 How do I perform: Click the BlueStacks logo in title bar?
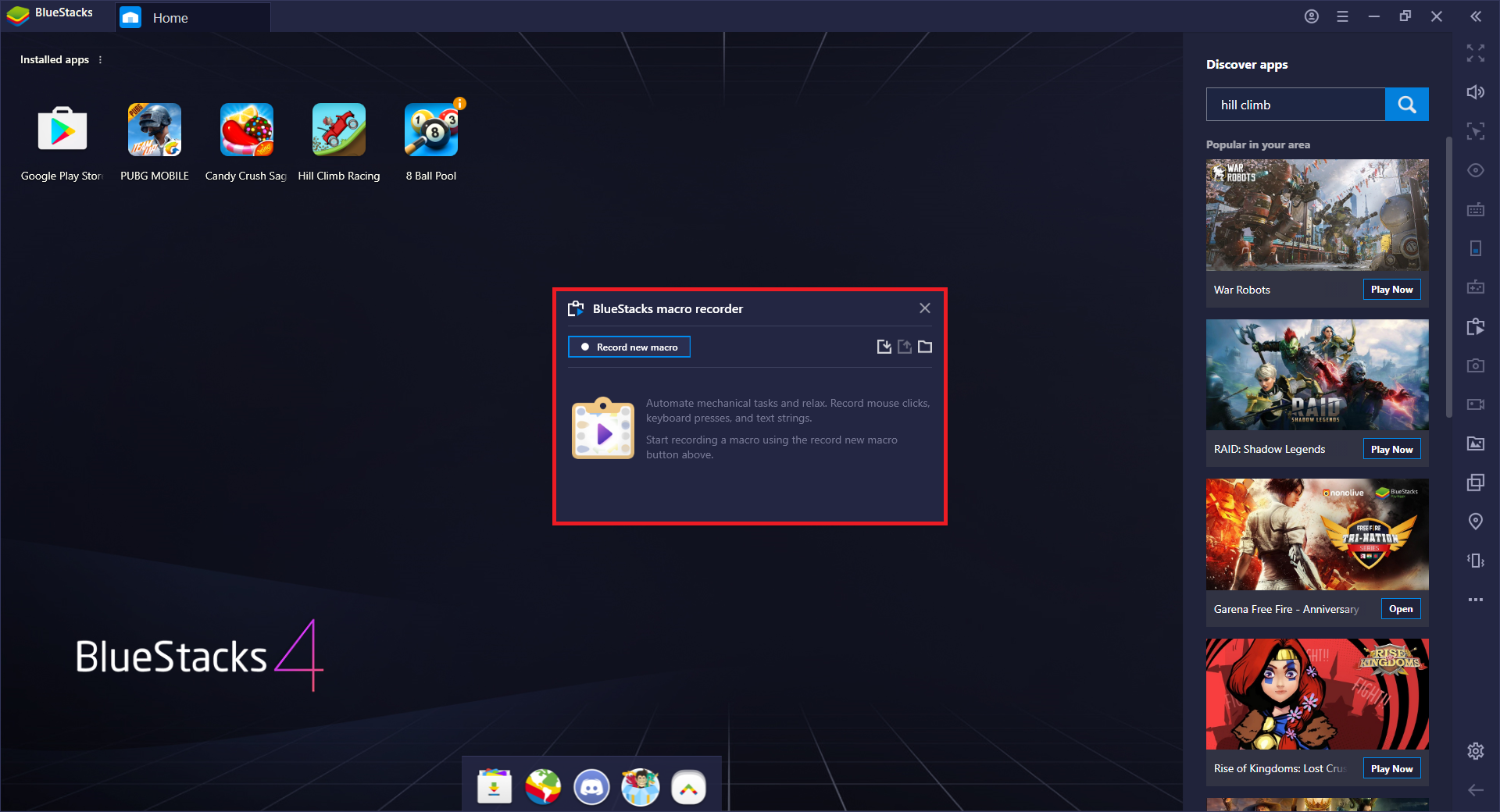17,15
